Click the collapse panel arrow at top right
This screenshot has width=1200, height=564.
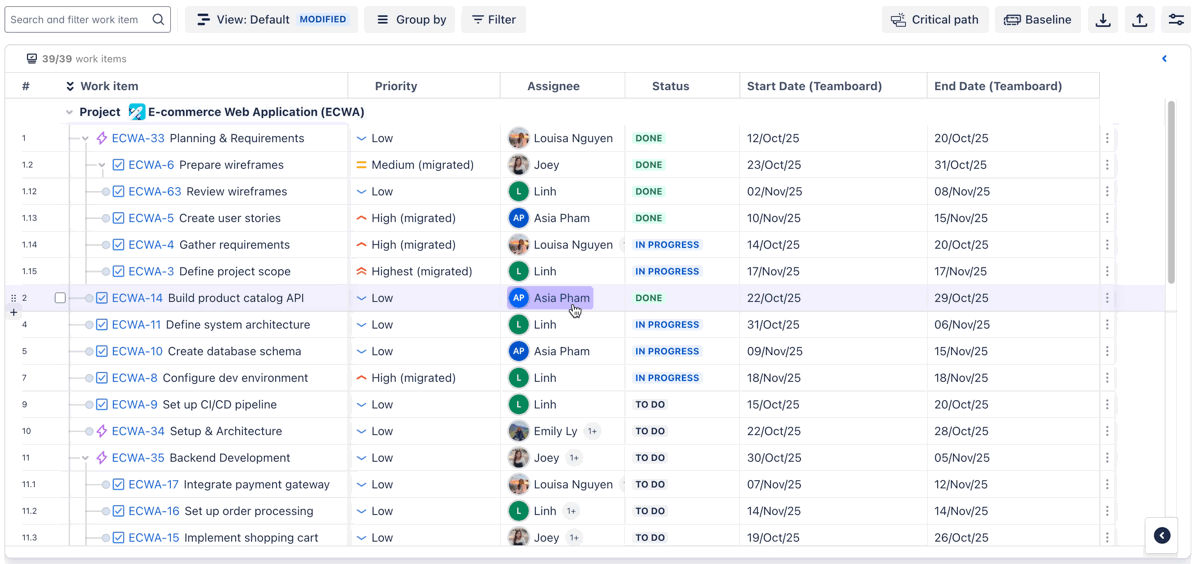(x=1164, y=59)
